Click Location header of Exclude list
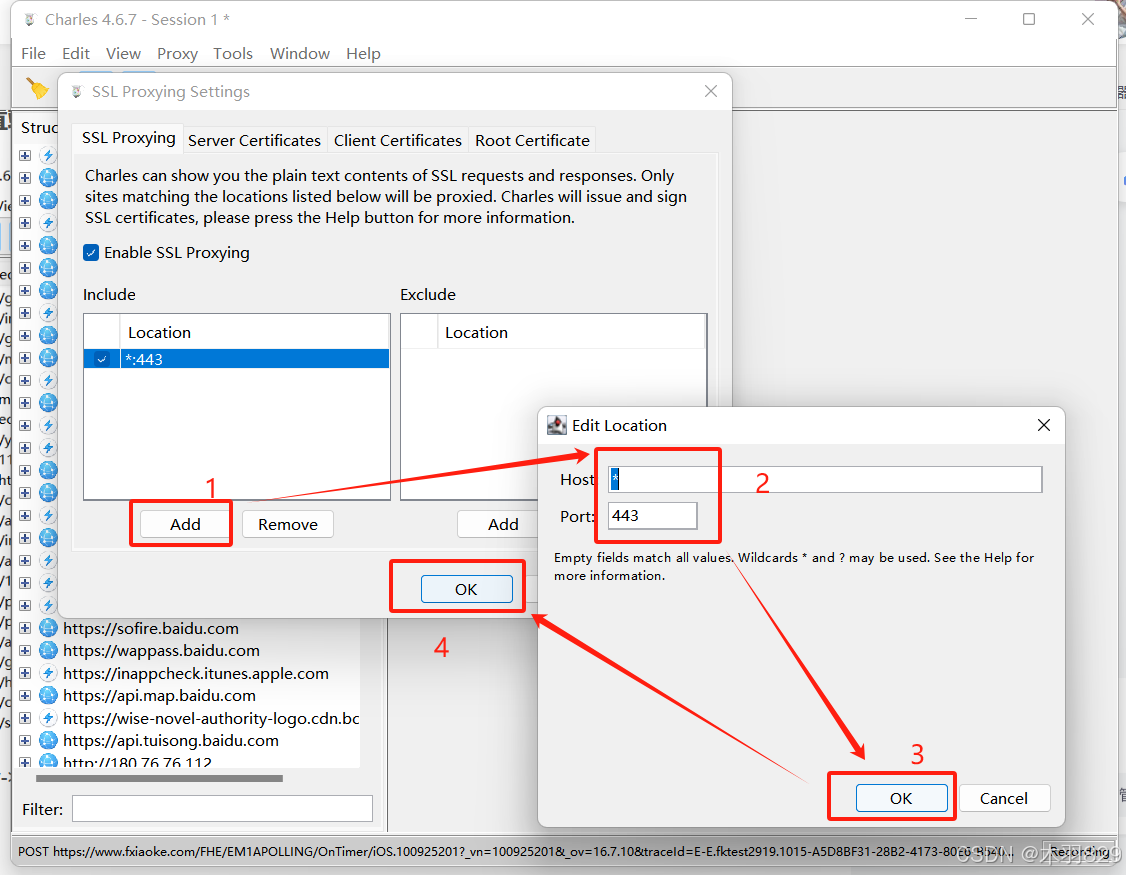Viewport: 1126px width, 875px height. tap(572, 333)
